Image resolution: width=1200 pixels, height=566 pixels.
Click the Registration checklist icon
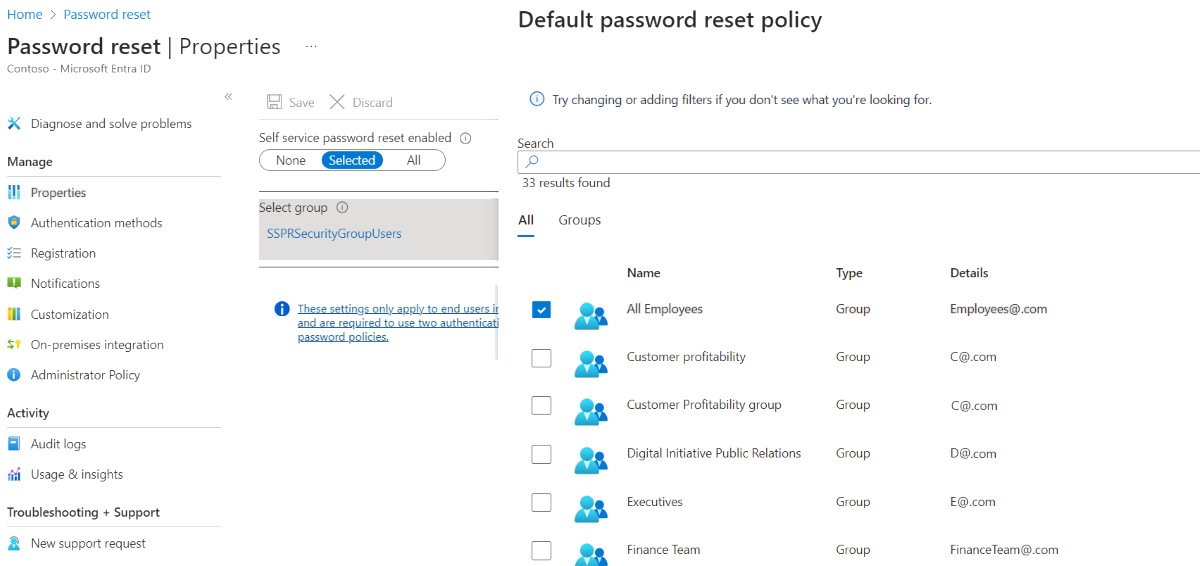tap(14, 254)
